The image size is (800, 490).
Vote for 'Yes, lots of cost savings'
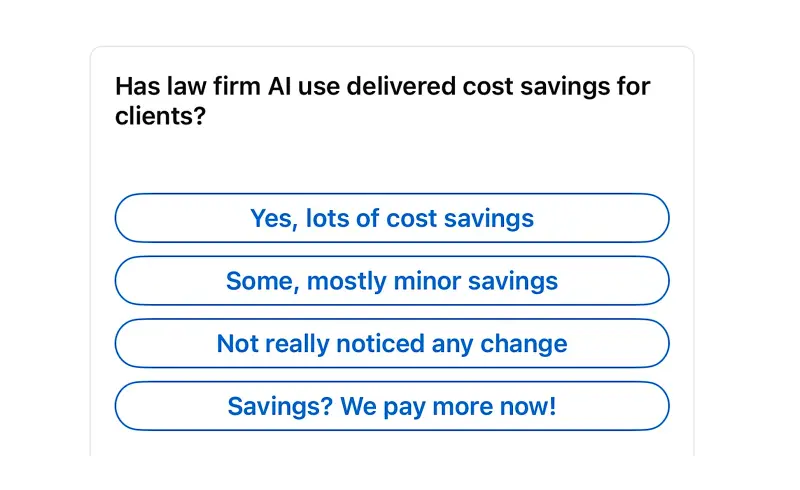[x=392, y=218]
